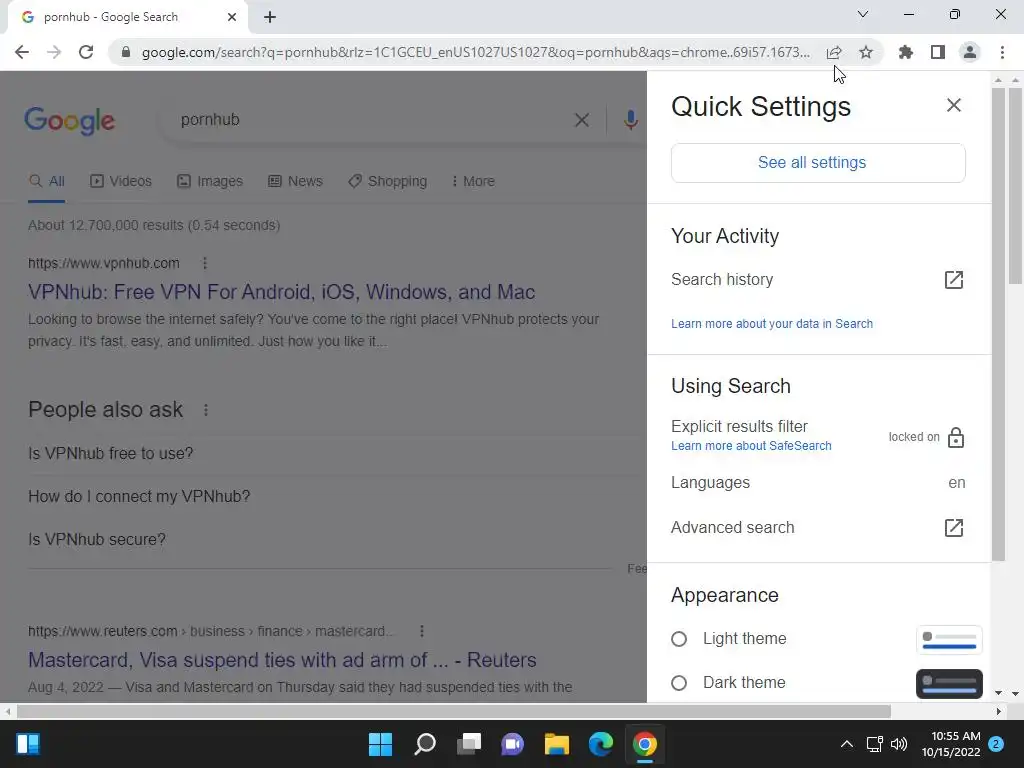The width and height of the screenshot is (1024, 768).
Task: Click the Quick Settings vertical scrollbar
Action: click(x=998, y=323)
